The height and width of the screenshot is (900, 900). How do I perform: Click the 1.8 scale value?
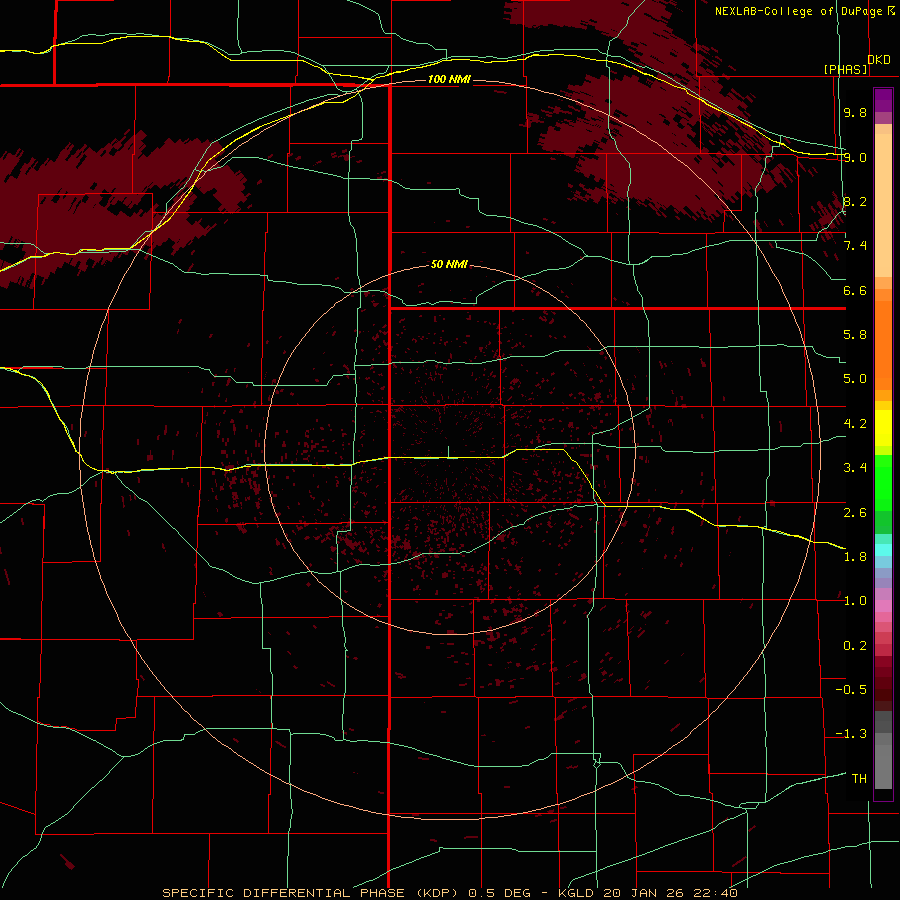point(855,557)
